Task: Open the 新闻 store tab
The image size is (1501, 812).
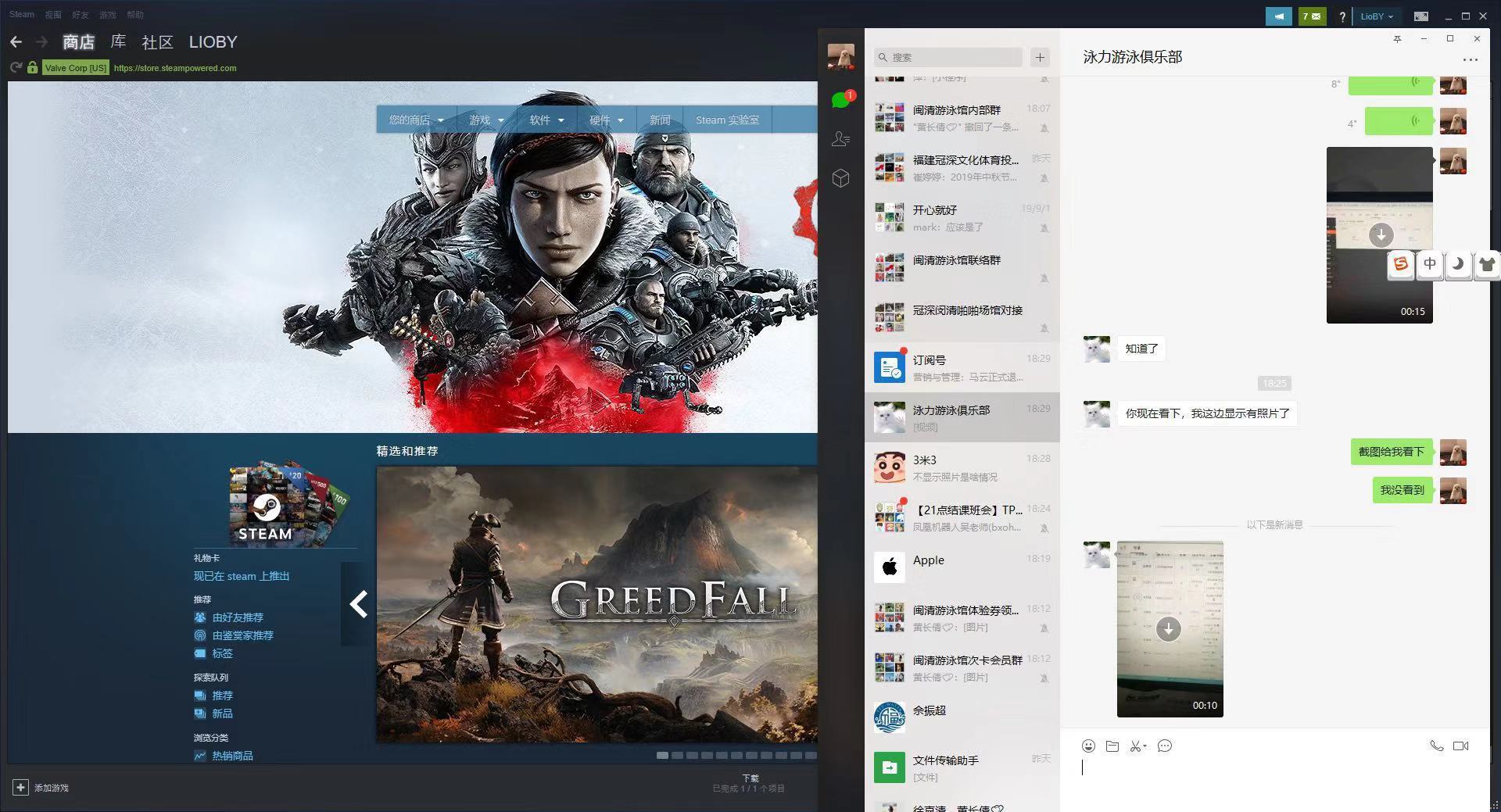Action: point(660,120)
